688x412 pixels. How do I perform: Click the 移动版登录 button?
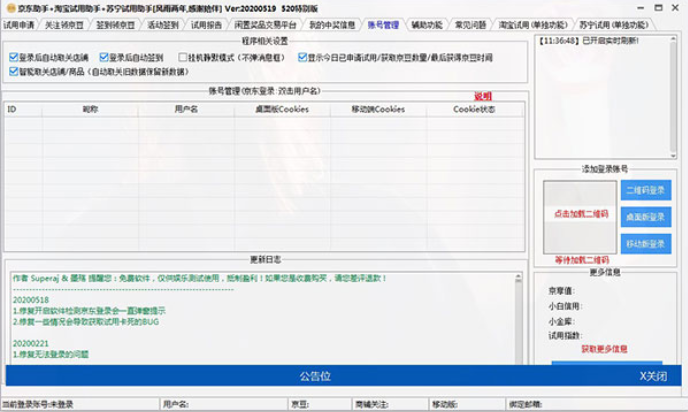click(x=645, y=244)
